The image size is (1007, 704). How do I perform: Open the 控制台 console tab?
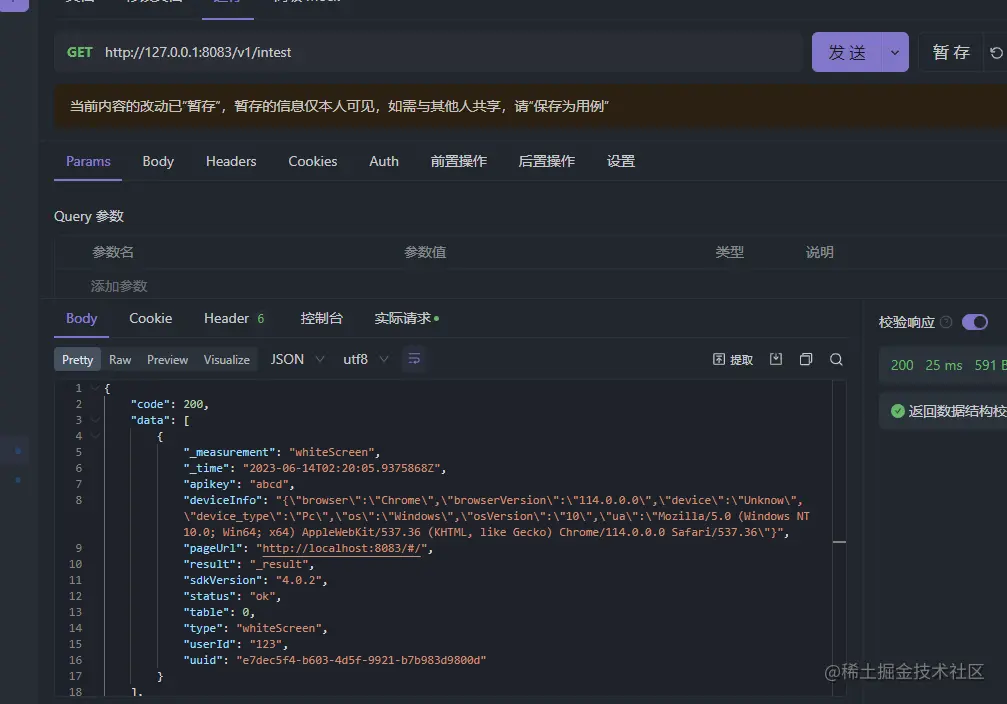click(321, 319)
